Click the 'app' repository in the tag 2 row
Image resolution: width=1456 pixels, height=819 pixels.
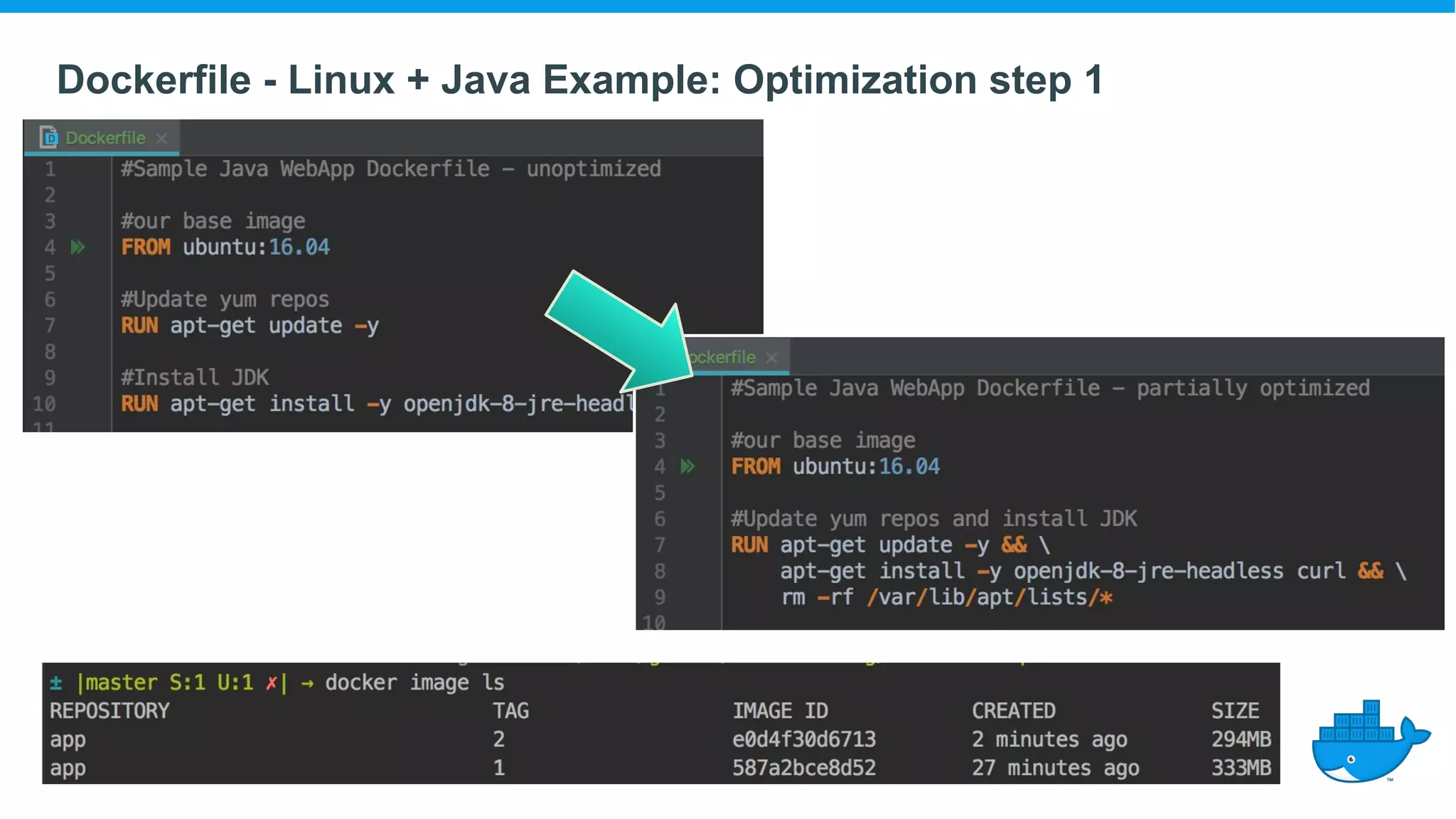click(68, 741)
